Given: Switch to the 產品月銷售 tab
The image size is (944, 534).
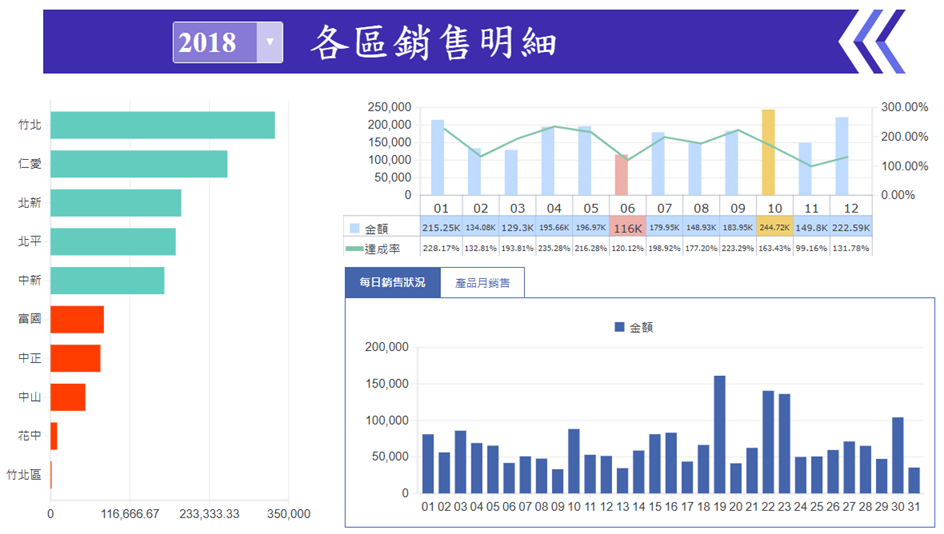Looking at the screenshot, I should click(482, 283).
